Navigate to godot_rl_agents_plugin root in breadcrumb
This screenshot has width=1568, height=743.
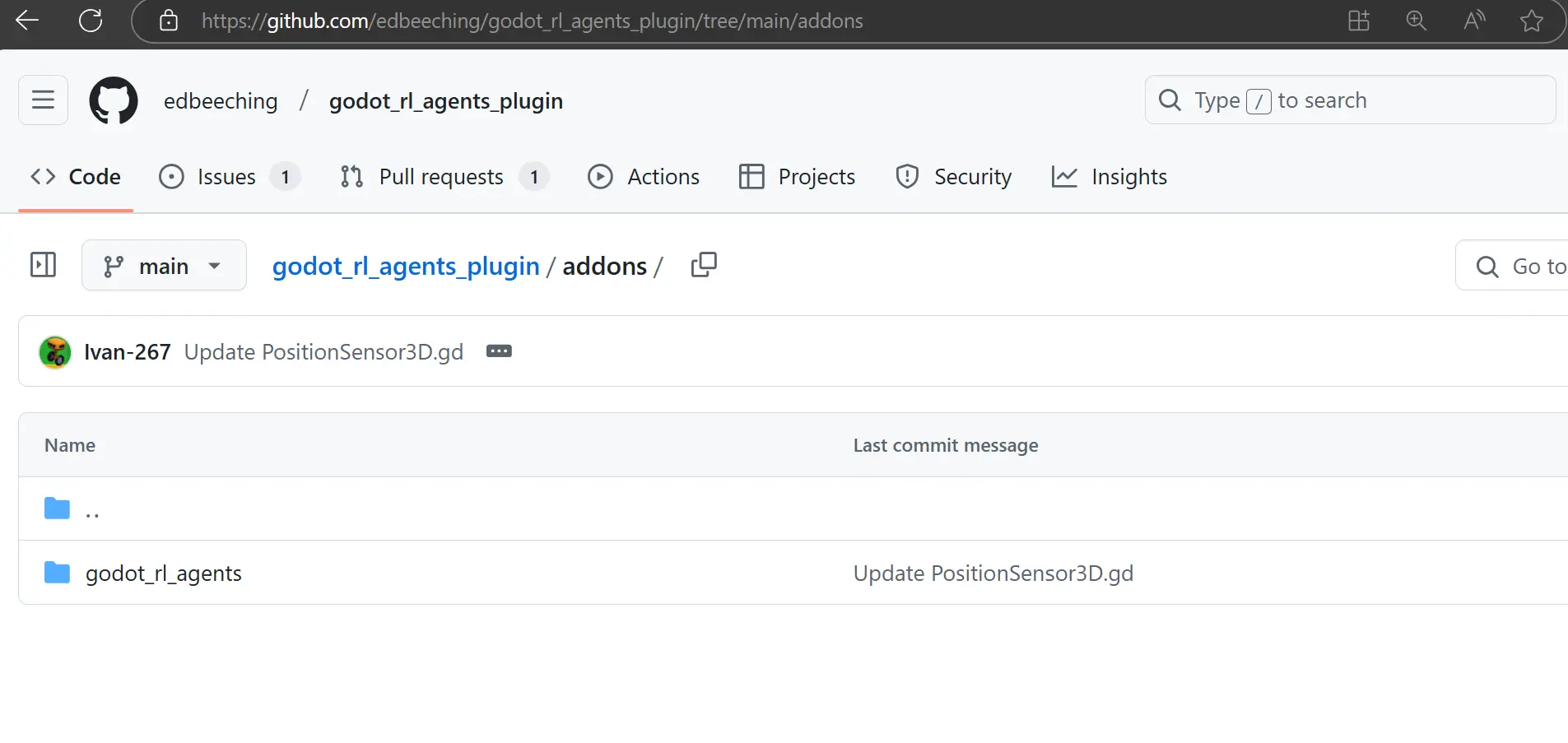[x=406, y=266]
